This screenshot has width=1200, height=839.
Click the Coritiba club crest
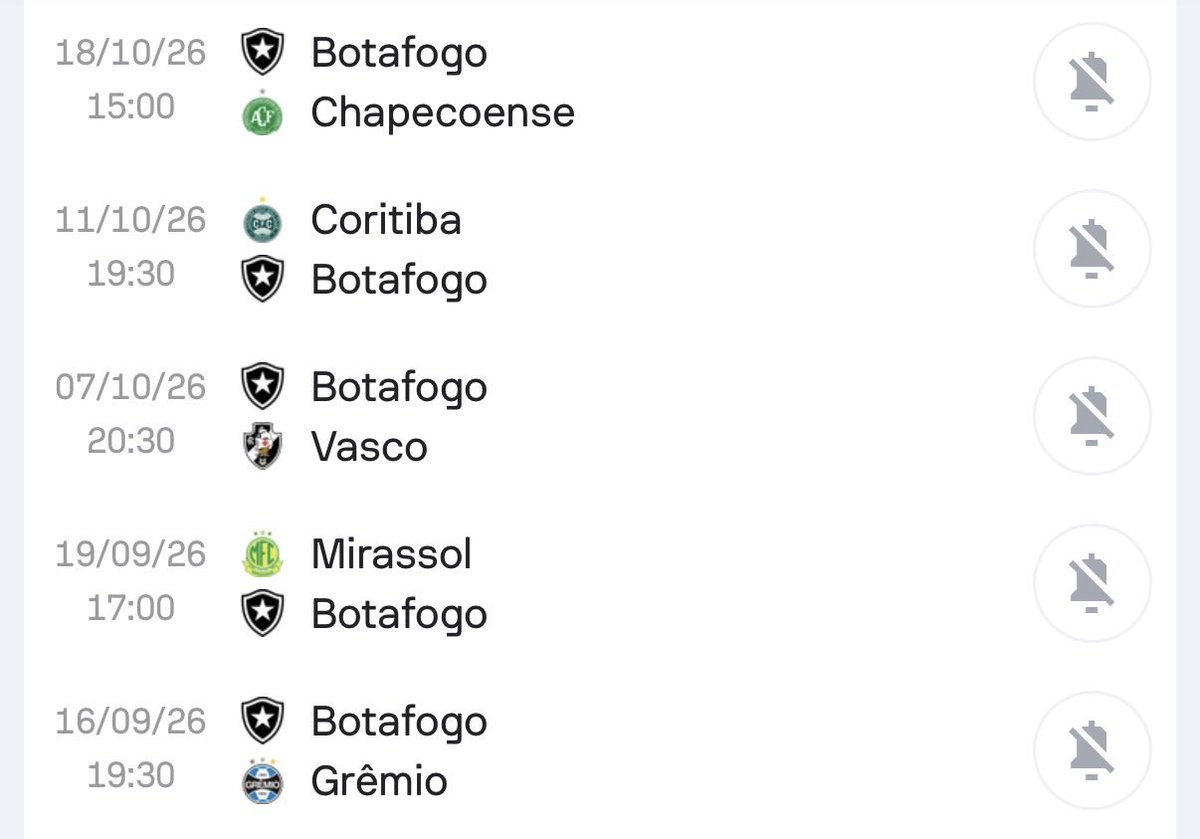coord(263,221)
